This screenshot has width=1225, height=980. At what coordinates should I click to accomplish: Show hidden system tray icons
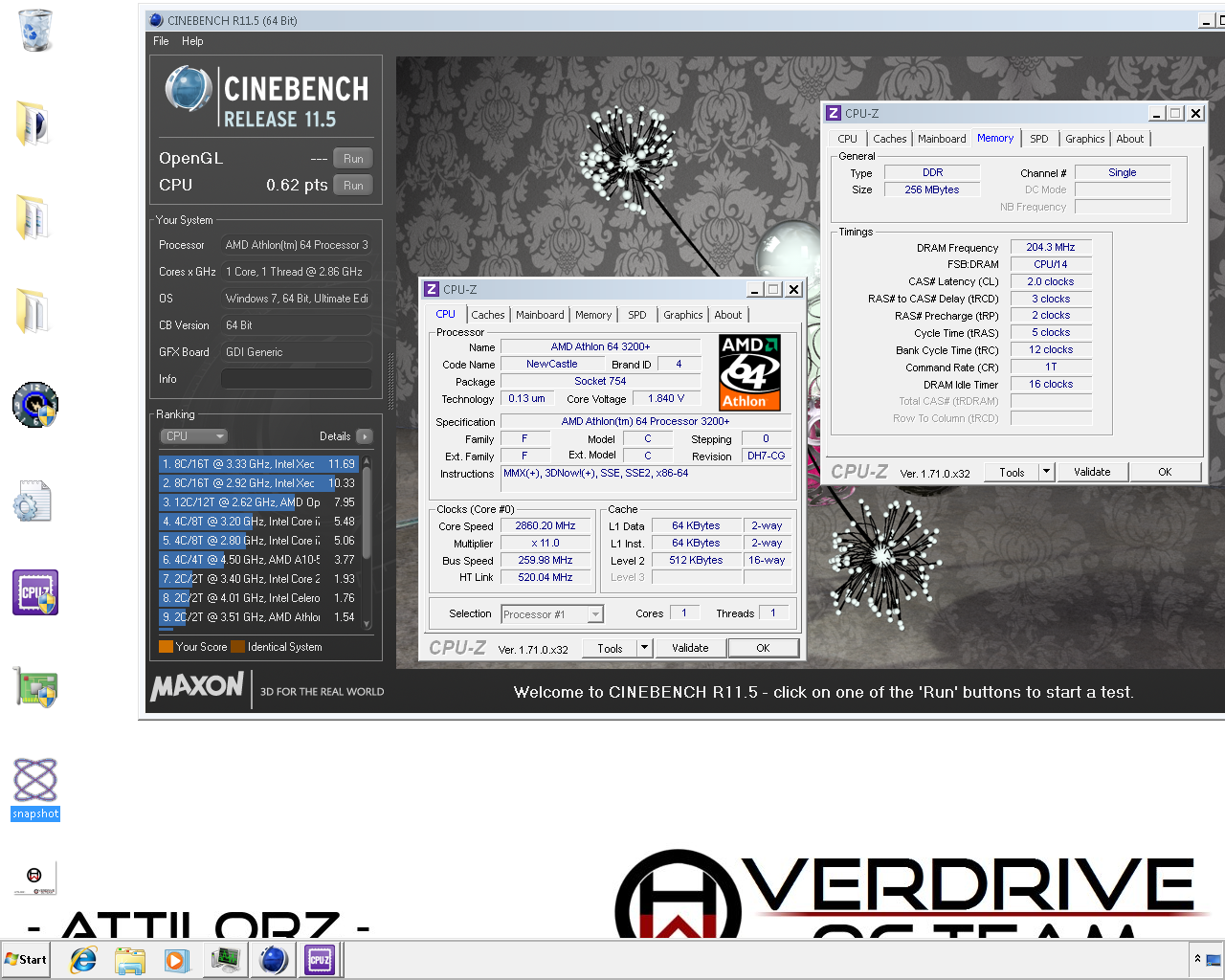coord(1196,959)
